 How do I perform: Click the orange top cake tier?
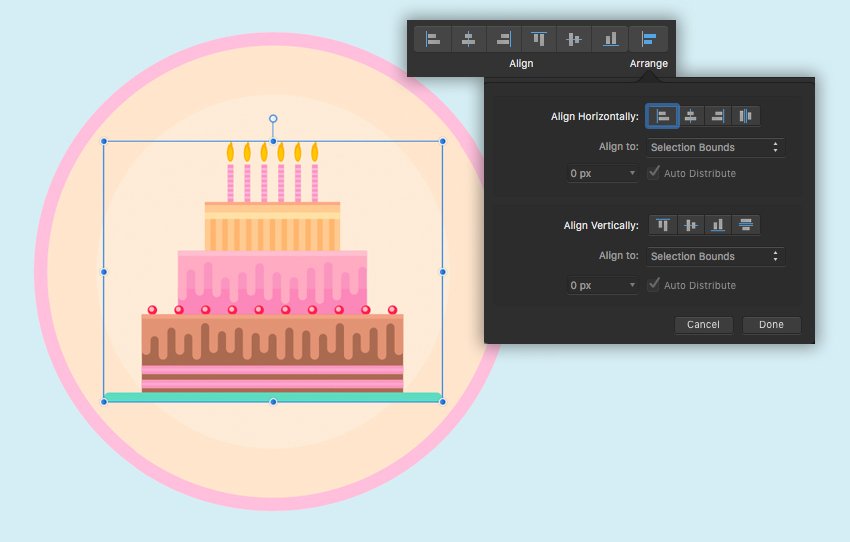[273, 227]
